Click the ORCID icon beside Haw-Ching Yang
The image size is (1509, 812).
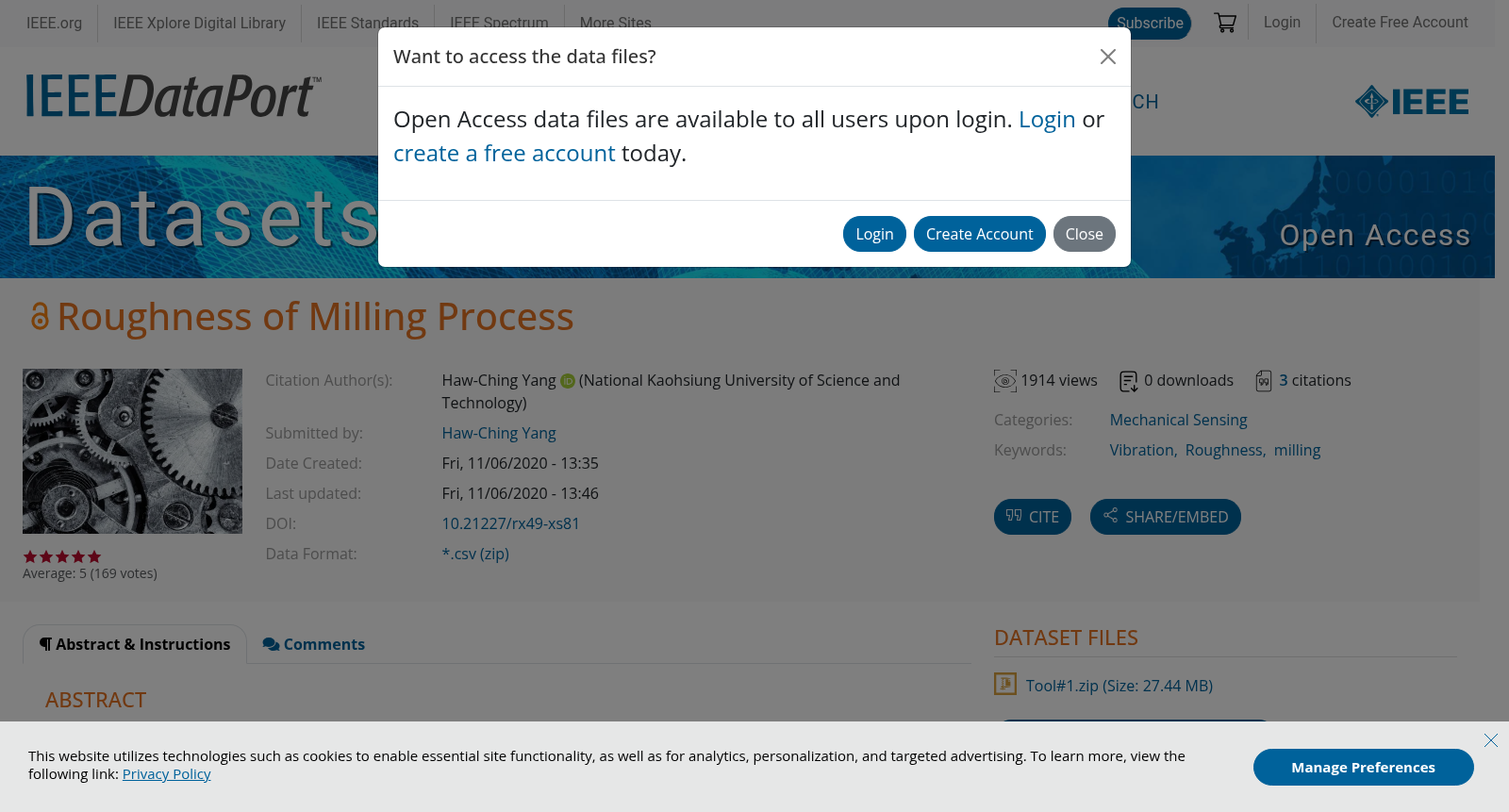tap(568, 381)
